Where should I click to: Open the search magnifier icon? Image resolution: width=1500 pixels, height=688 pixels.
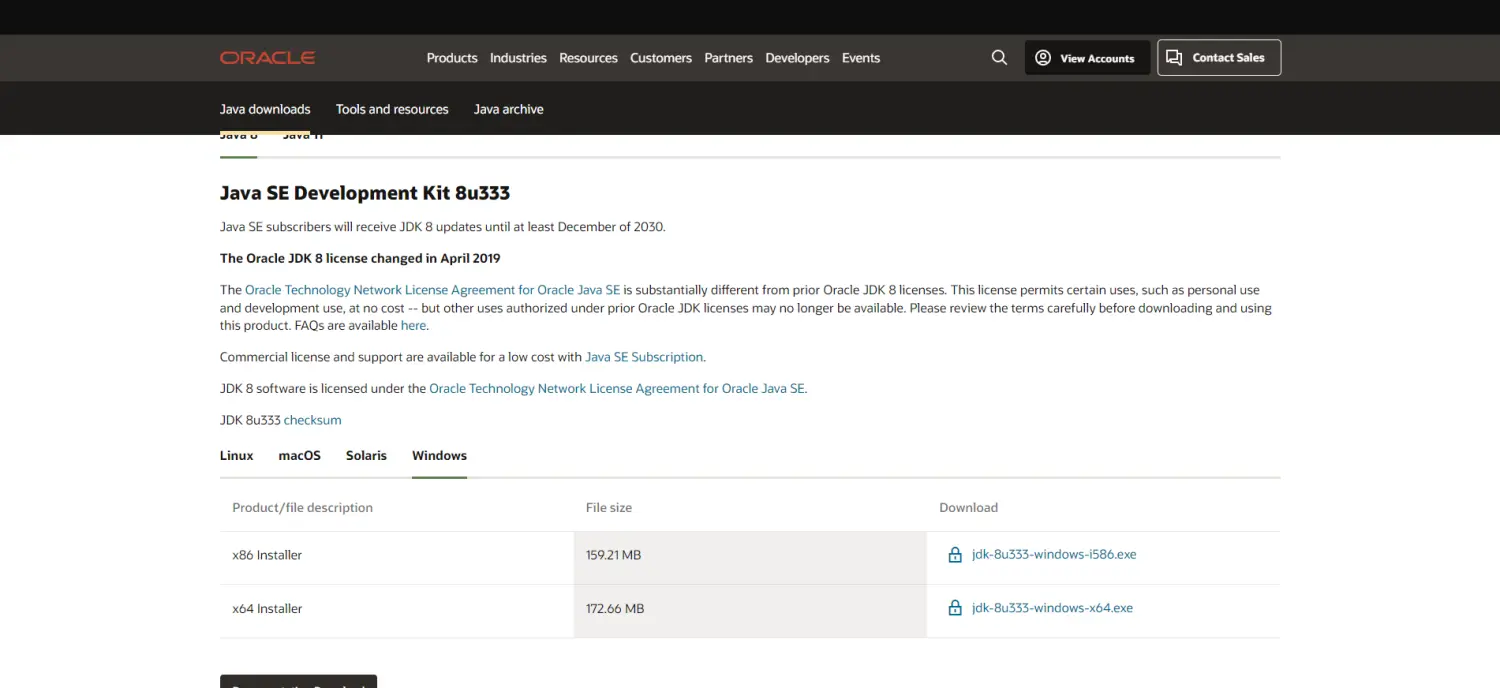999,58
